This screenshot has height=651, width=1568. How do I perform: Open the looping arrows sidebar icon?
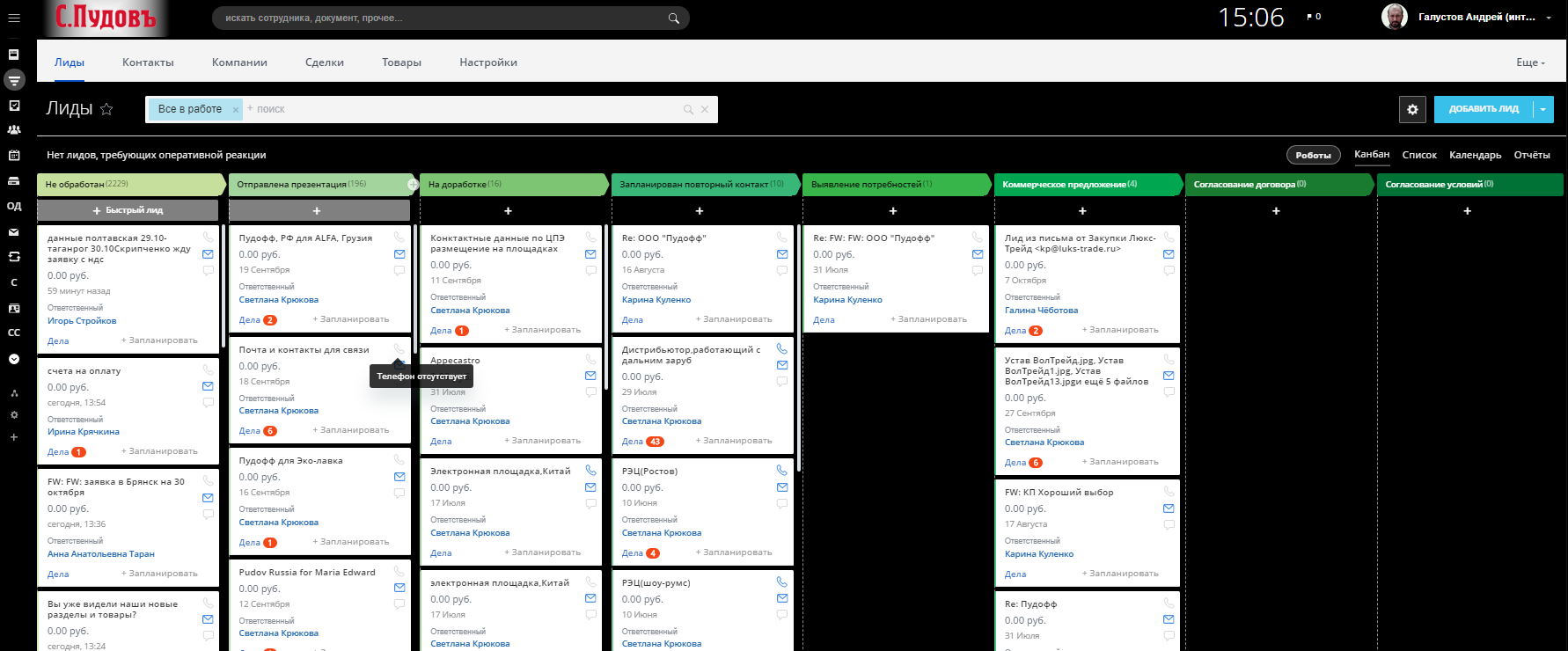click(x=14, y=257)
